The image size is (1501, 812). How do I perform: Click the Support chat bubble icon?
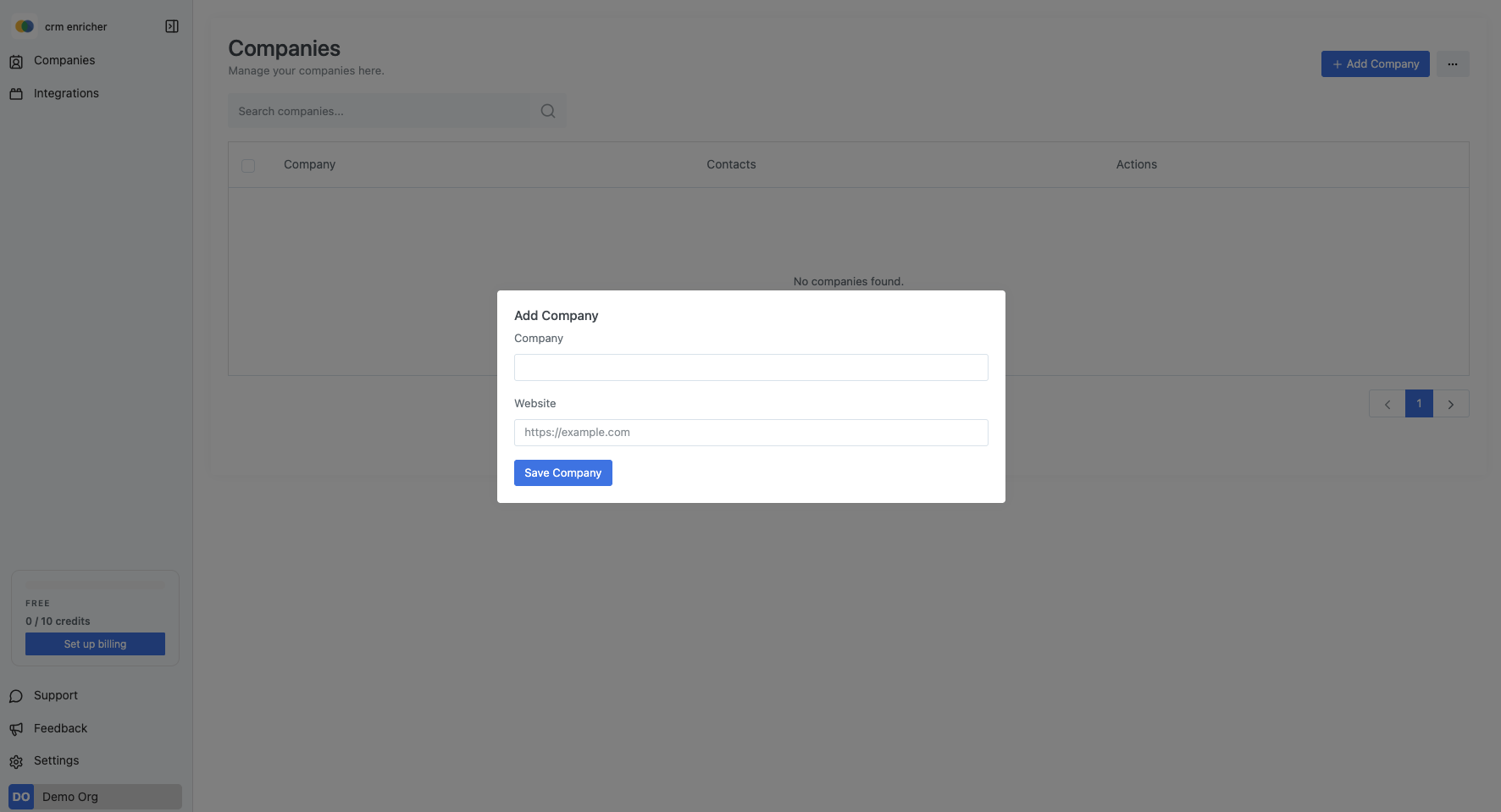[x=16, y=696]
